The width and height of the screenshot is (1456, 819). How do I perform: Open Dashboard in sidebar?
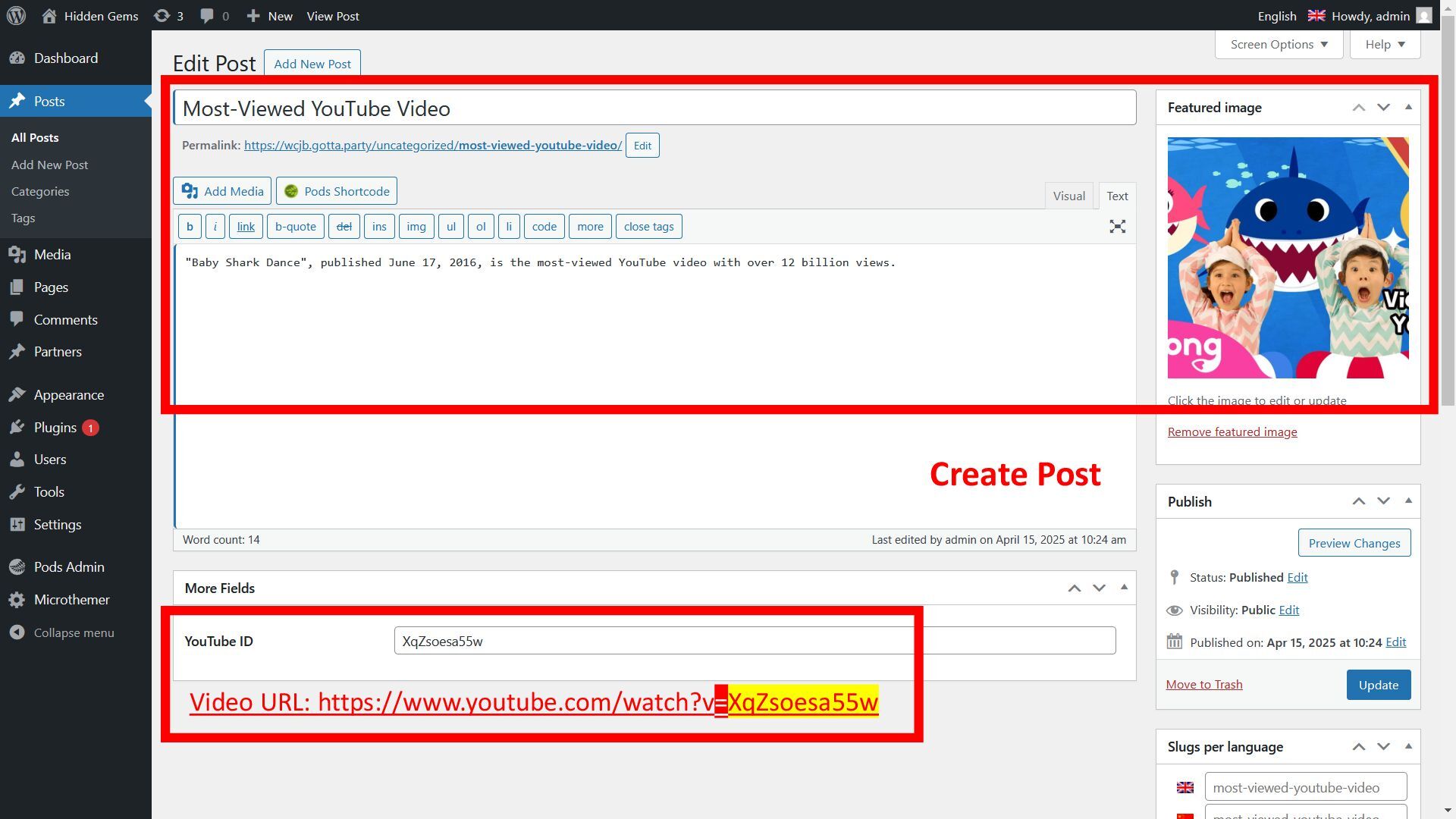tap(76, 58)
